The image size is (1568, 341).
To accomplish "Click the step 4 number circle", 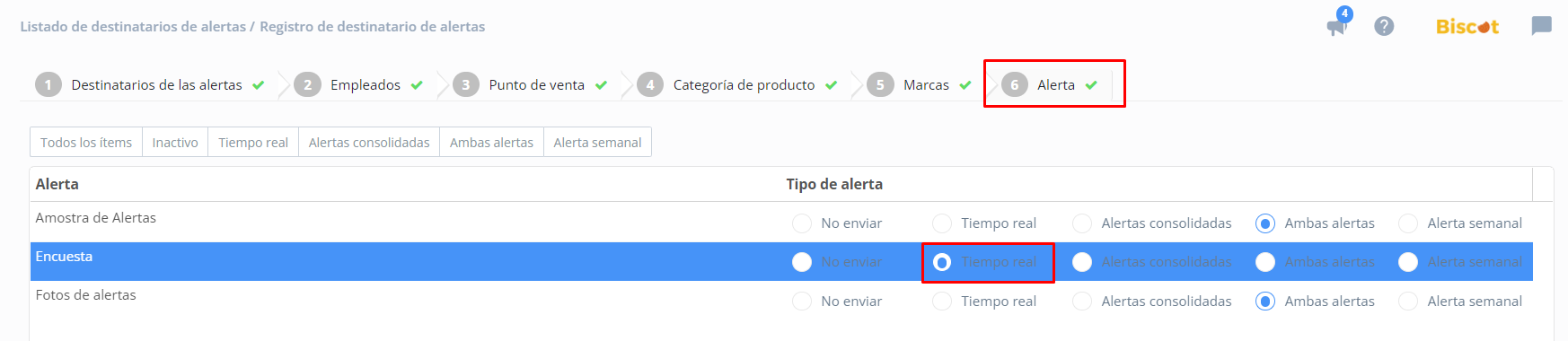I will click(650, 84).
